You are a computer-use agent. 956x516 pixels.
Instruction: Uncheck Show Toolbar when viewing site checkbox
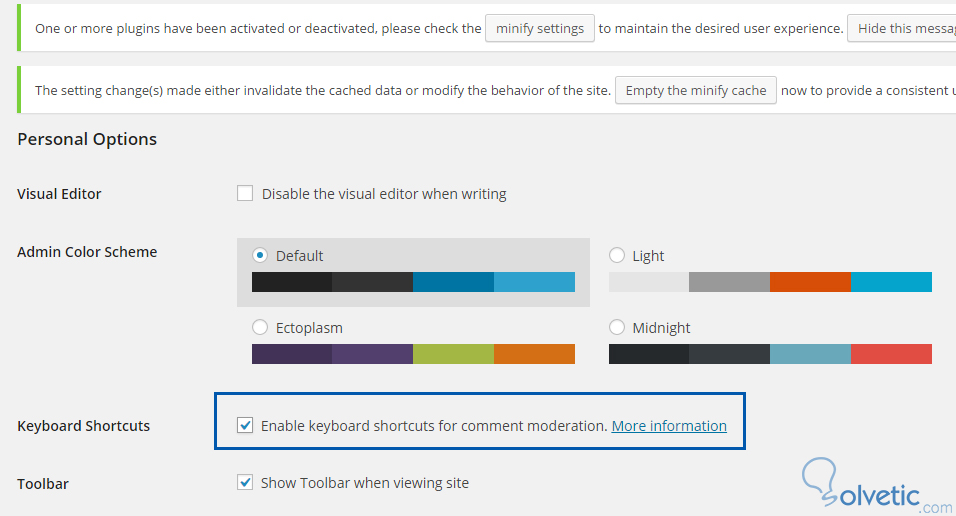[245, 483]
